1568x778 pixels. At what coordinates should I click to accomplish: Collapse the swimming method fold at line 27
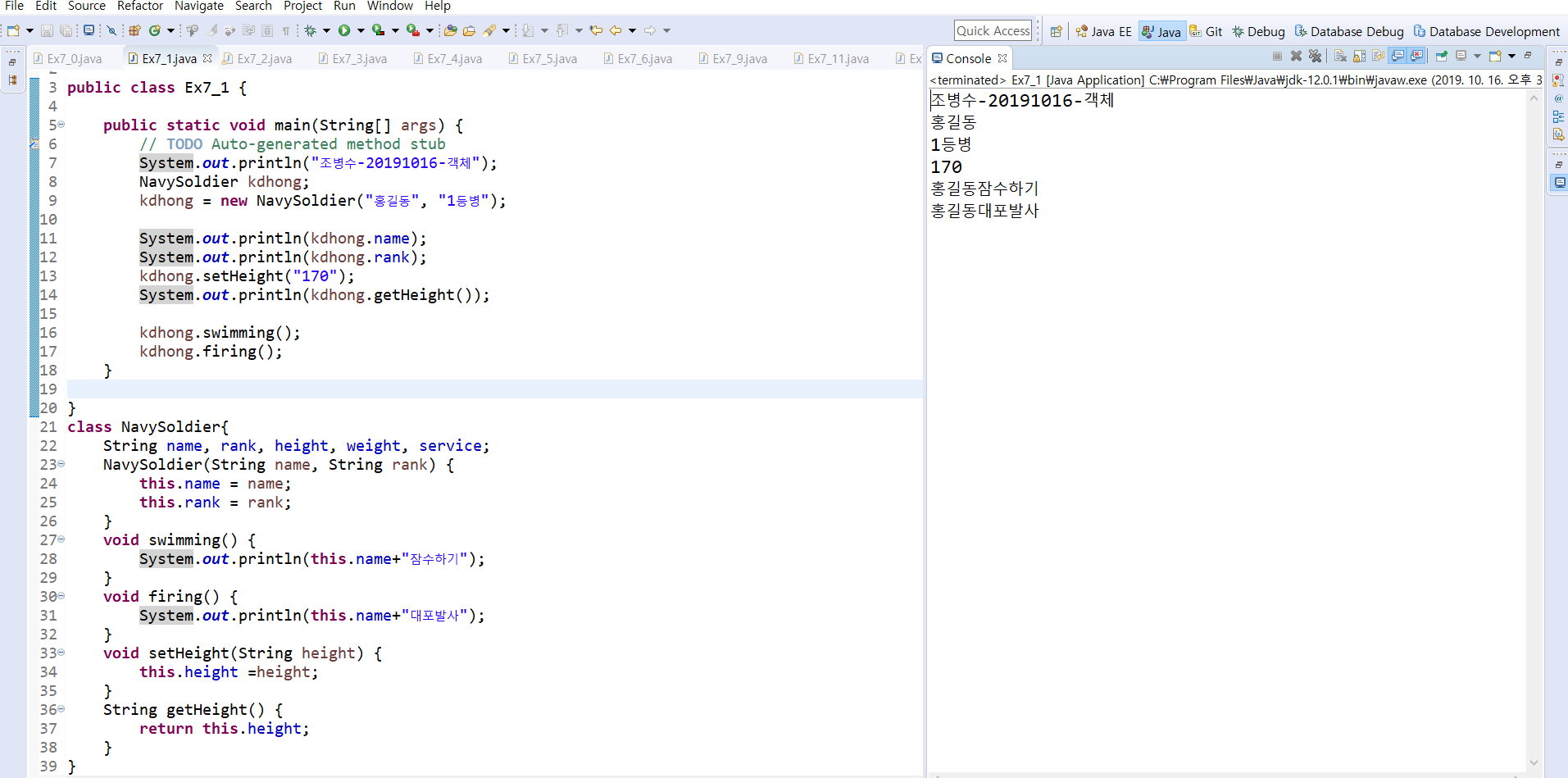(x=61, y=539)
